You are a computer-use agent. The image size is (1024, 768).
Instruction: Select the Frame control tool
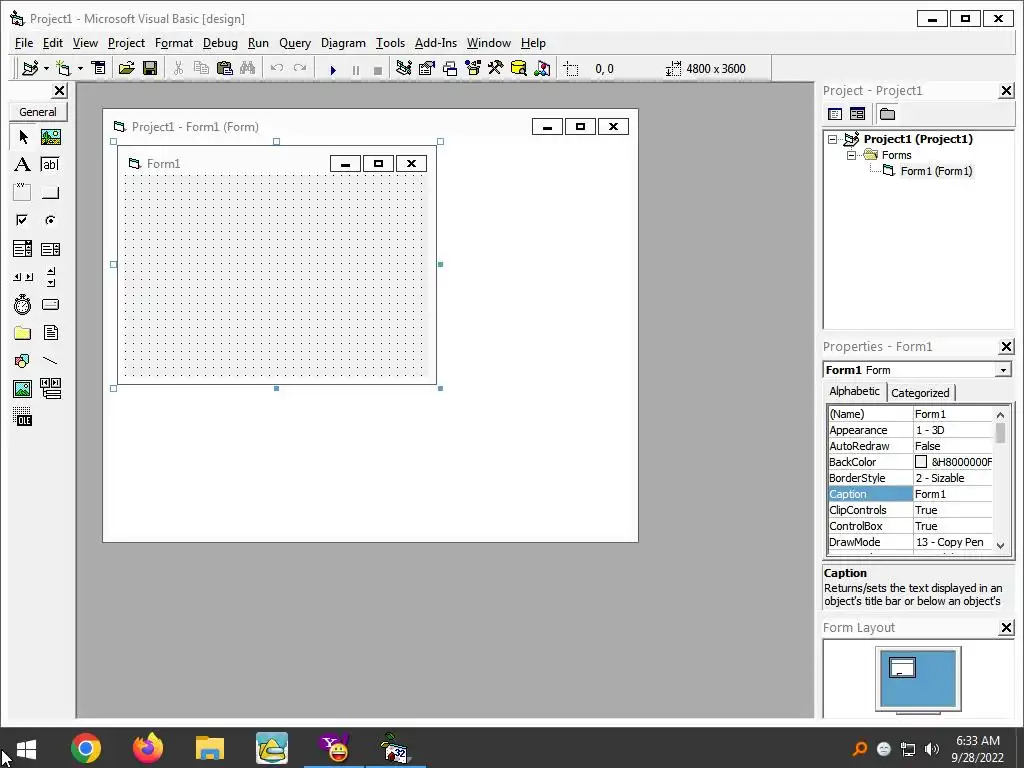[23, 193]
